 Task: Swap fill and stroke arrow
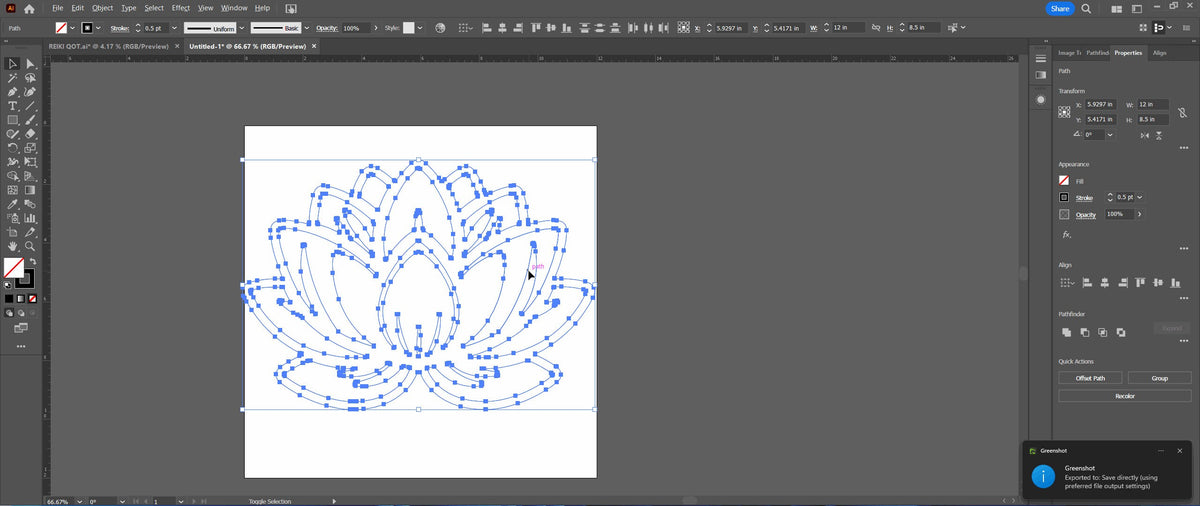pos(32,261)
